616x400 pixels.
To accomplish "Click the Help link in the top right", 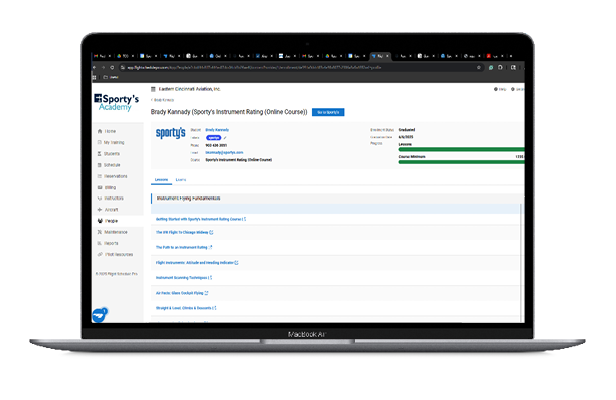I will click(x=503, y=90).
